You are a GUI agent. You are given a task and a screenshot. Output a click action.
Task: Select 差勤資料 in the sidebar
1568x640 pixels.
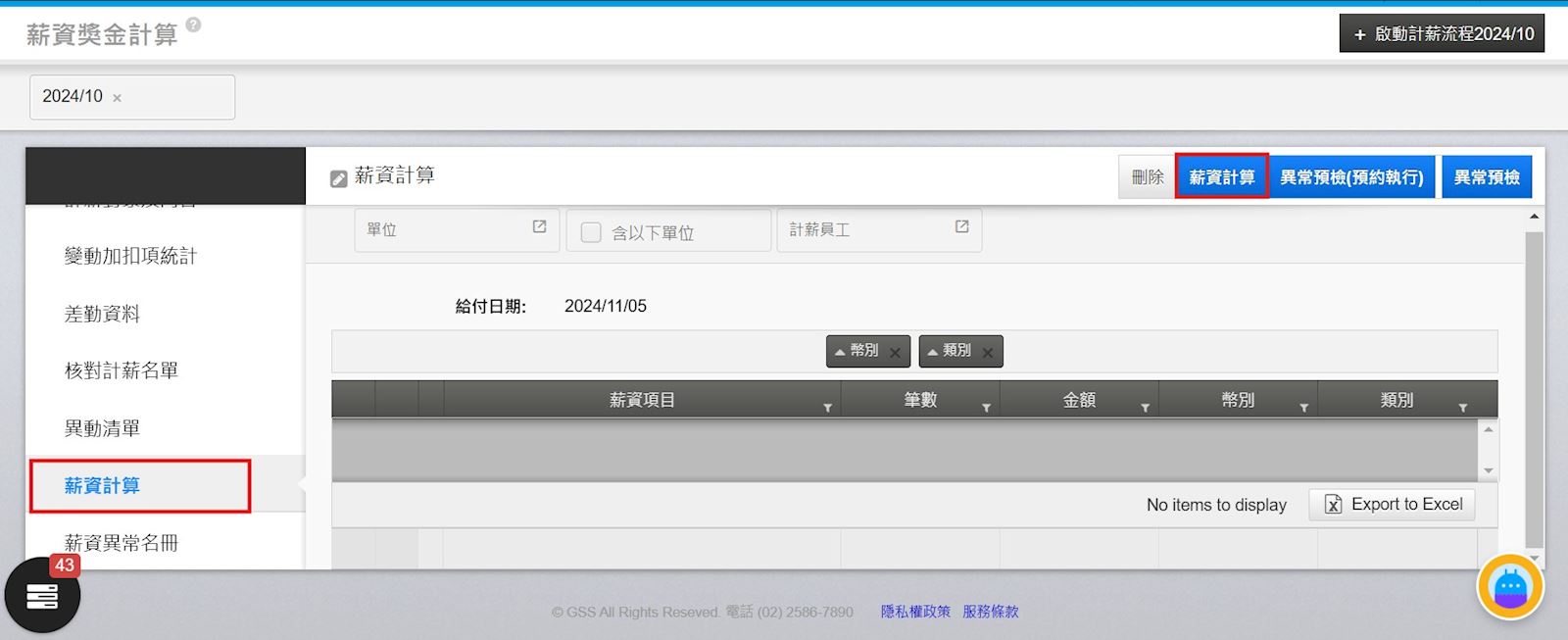pos(102,314)
